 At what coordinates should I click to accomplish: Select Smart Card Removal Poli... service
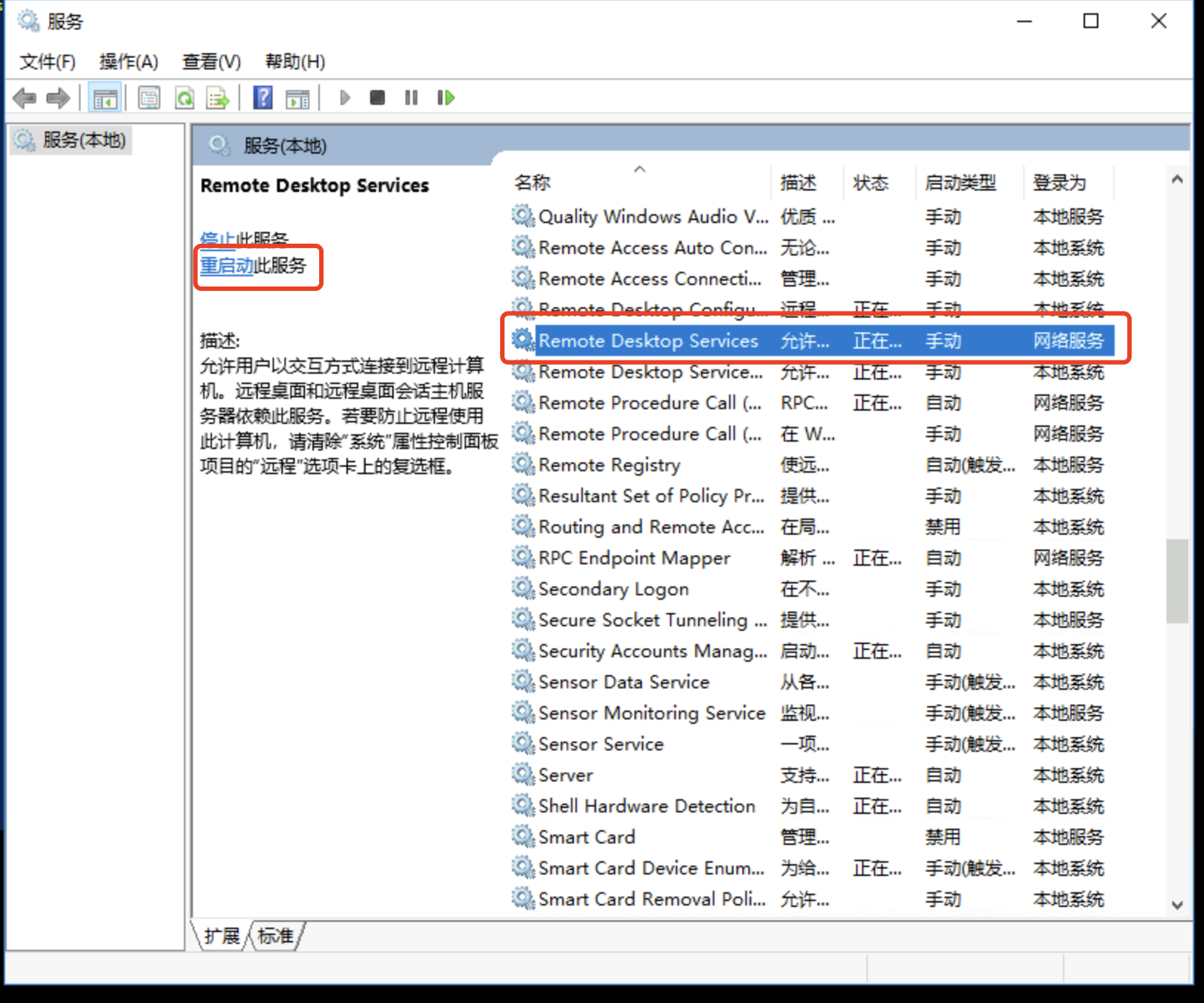[x=813, y=899]
